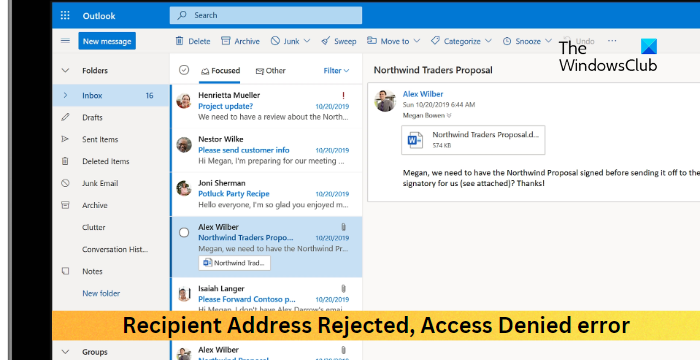The image size is (700, 360).
Task: Click the Outlook title in the header
Action: tap(99, 16)
